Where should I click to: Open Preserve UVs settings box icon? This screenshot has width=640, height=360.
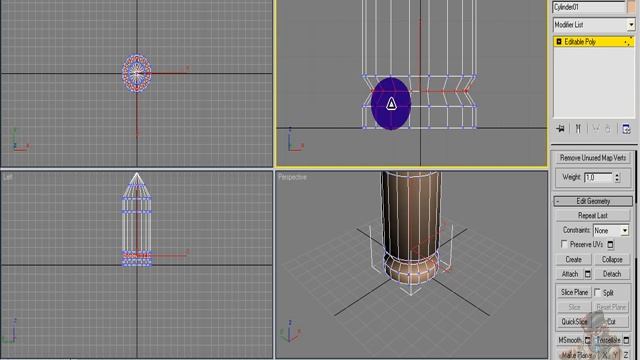click(610, 244)
